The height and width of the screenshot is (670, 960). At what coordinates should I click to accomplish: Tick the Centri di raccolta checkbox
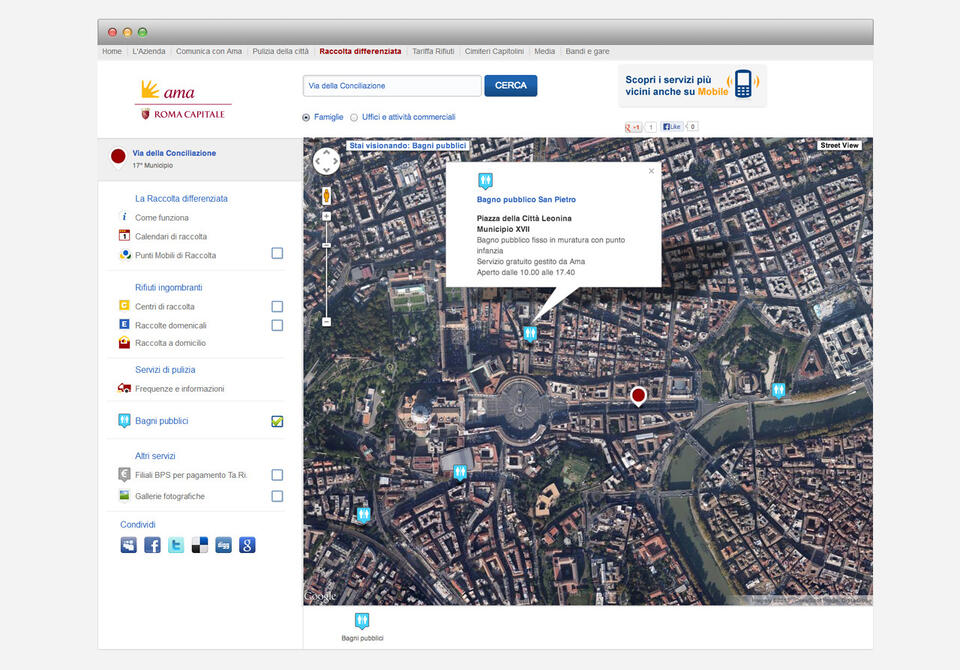(277, 306)
